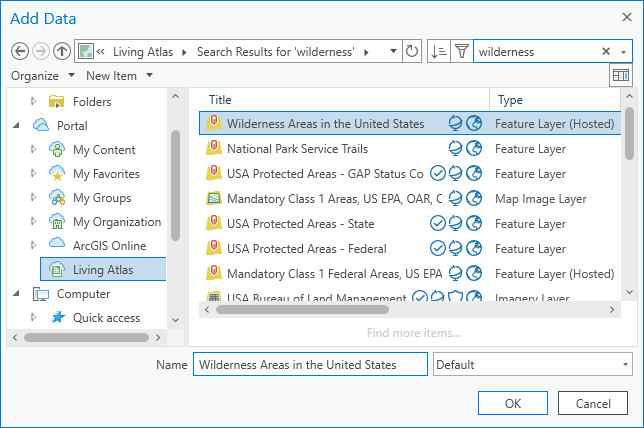
Task: Click the My Favorites star item
Action: pyautogui.click(x=107, y=173)
